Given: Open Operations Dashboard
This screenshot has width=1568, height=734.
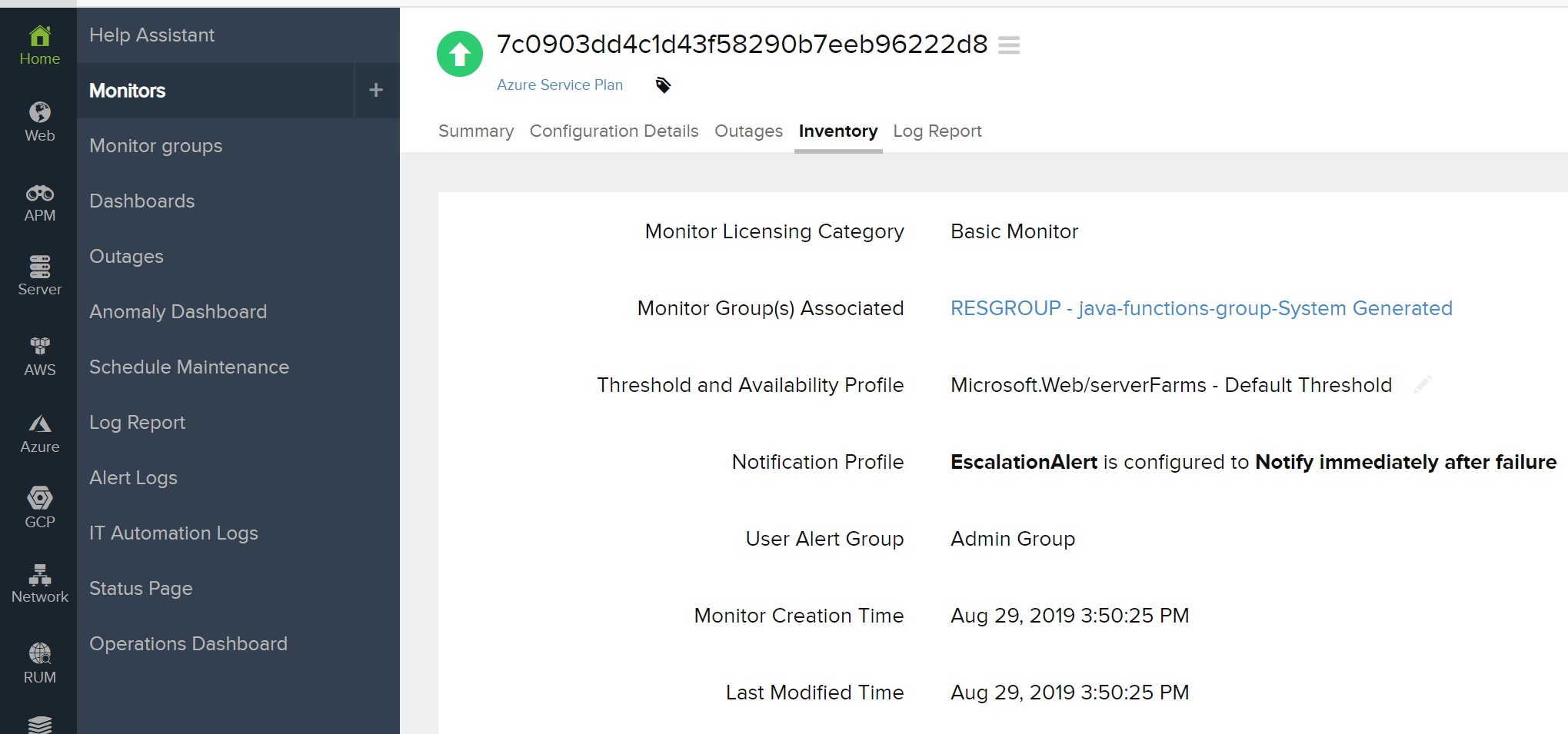Looking at the screenshot, I should pos(188,644).
